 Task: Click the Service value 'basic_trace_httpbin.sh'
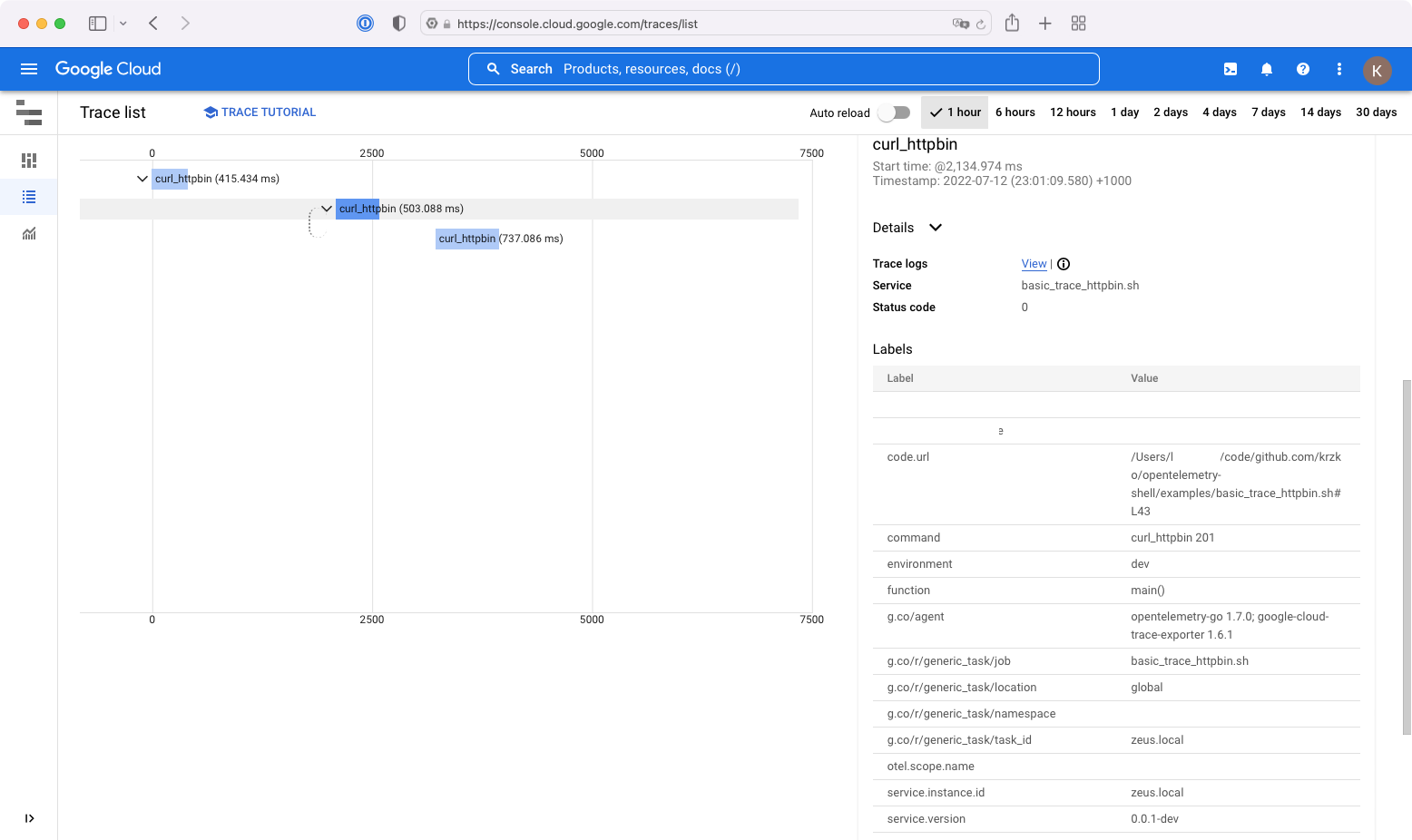1080,286
